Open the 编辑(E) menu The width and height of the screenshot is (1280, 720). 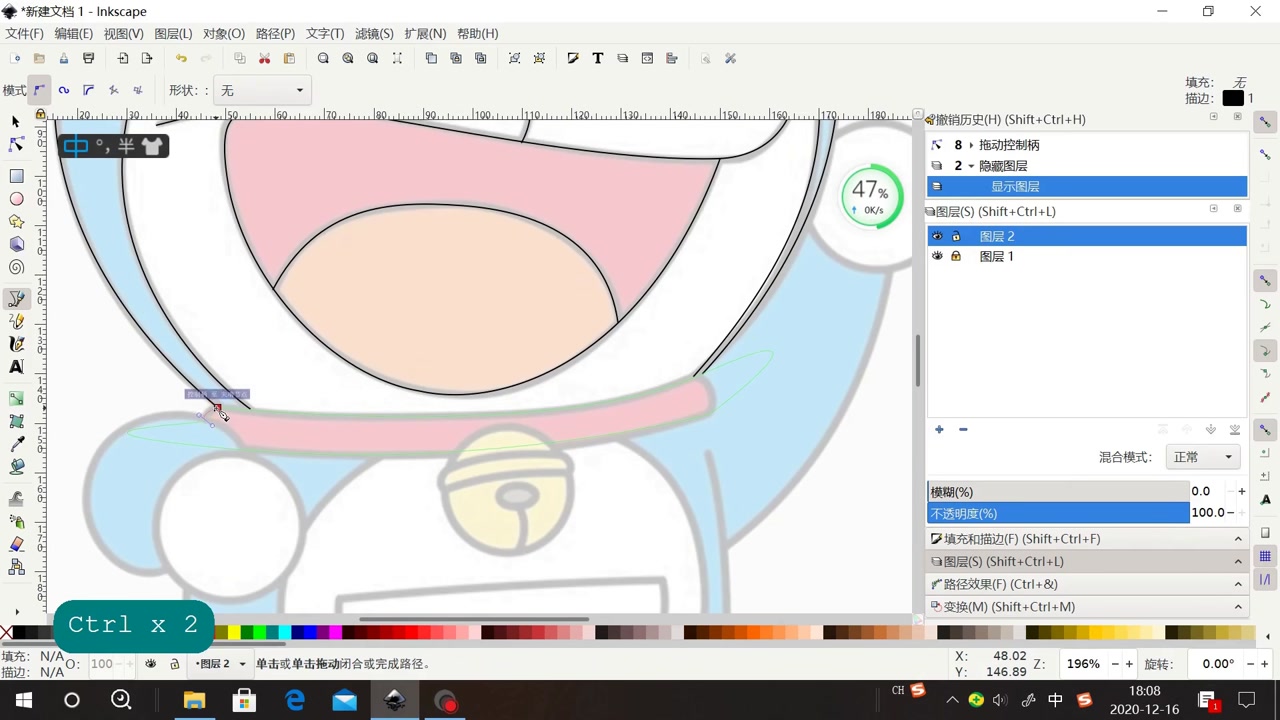click(74, 33)
